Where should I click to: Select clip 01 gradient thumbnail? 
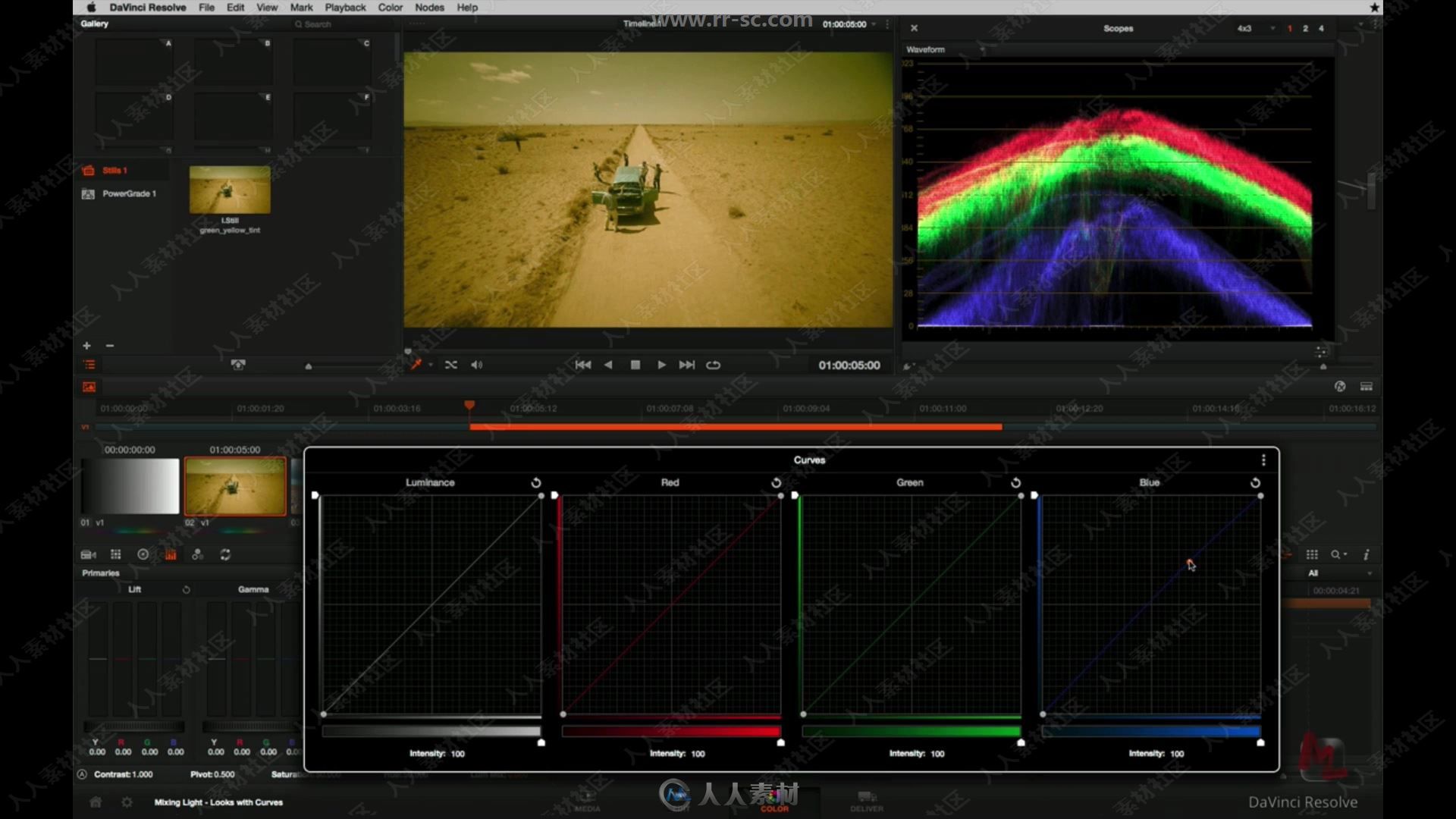coord(130,486)
